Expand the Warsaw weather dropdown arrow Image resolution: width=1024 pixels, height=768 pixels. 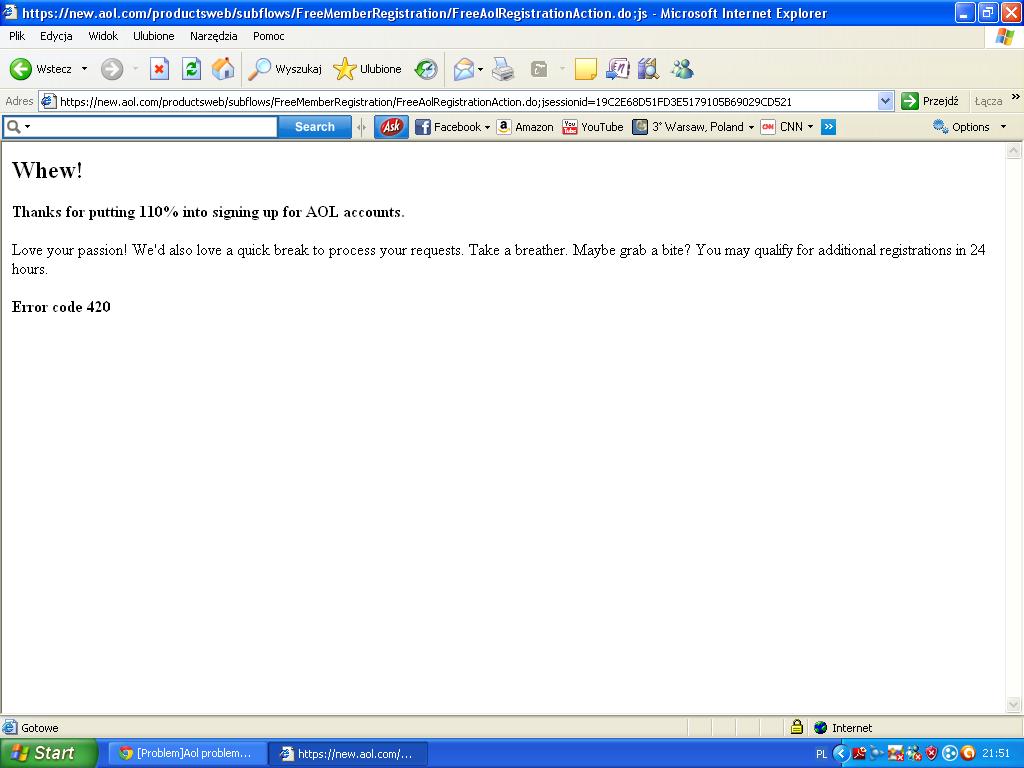(751, 127)
